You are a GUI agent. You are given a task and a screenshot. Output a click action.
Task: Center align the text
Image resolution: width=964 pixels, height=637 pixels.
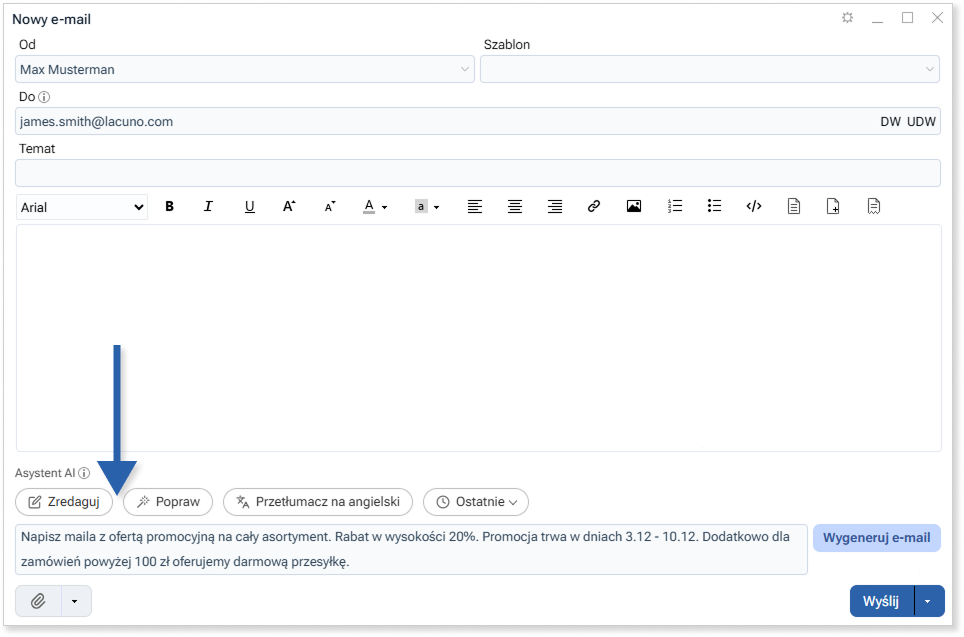pyautogui.click(x=515, y=207)
